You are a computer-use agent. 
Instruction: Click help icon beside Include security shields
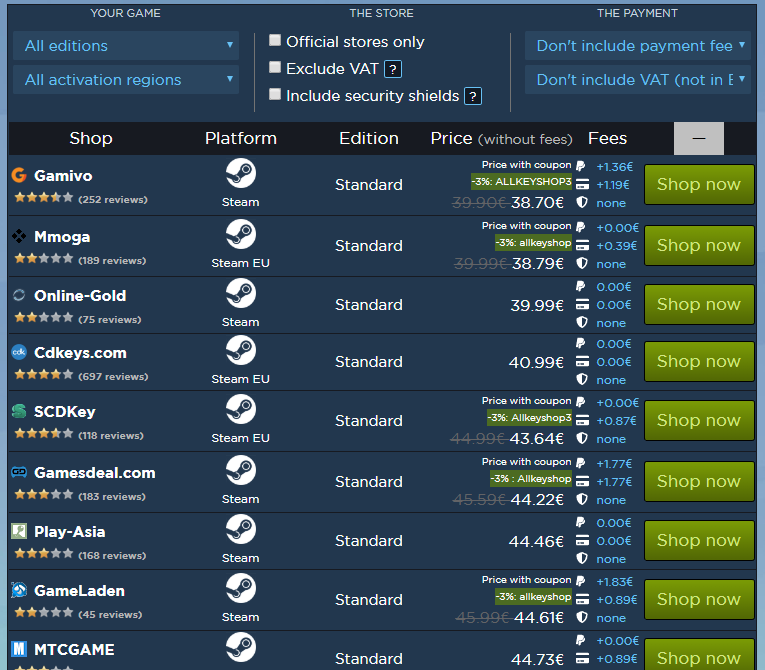[x=473, y=96]
